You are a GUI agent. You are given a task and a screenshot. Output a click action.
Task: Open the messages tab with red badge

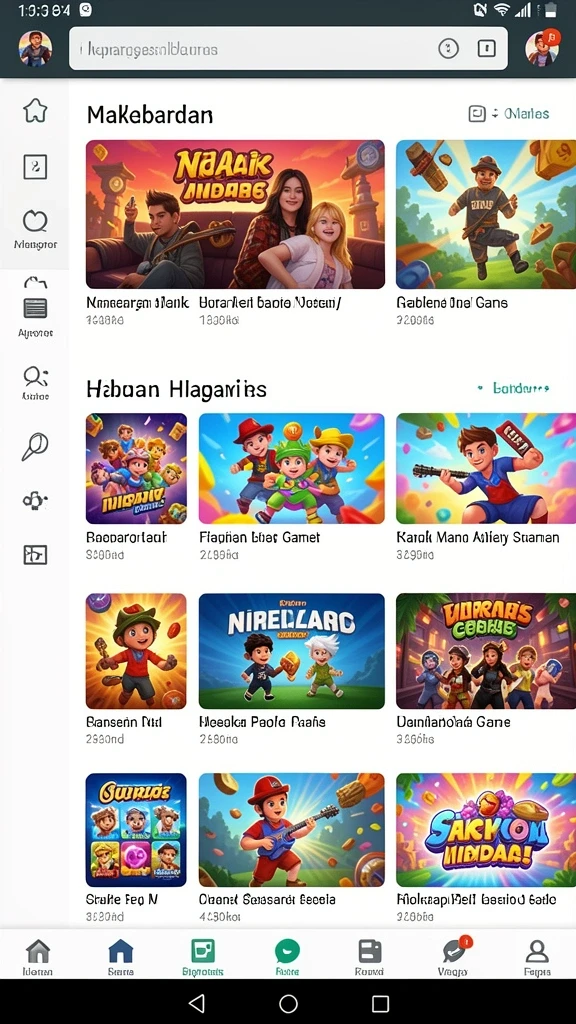[x=454, y=950]
